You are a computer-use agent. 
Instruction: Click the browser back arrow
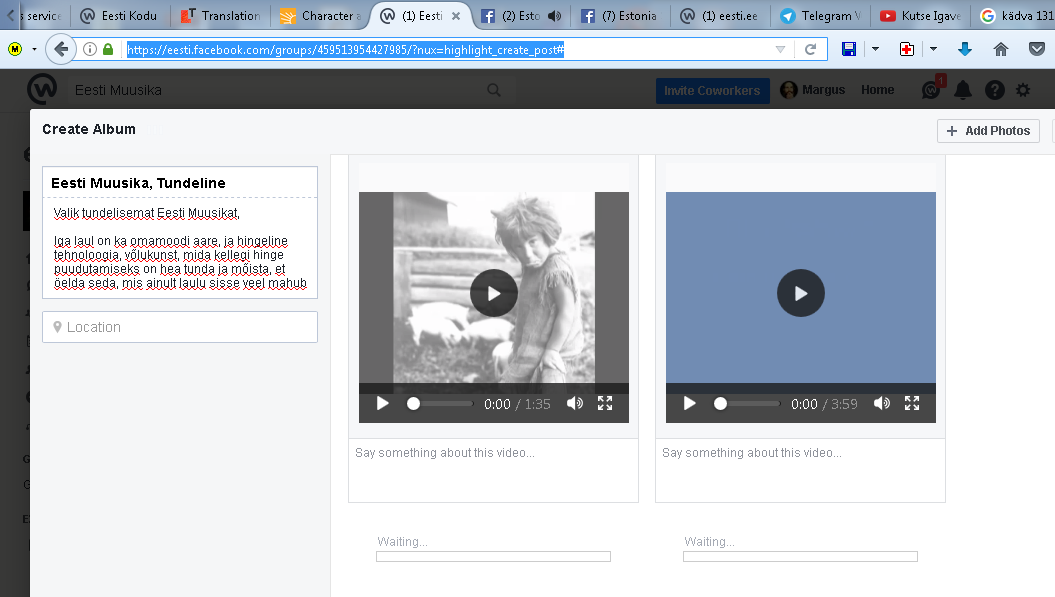(x=61, y=49)
